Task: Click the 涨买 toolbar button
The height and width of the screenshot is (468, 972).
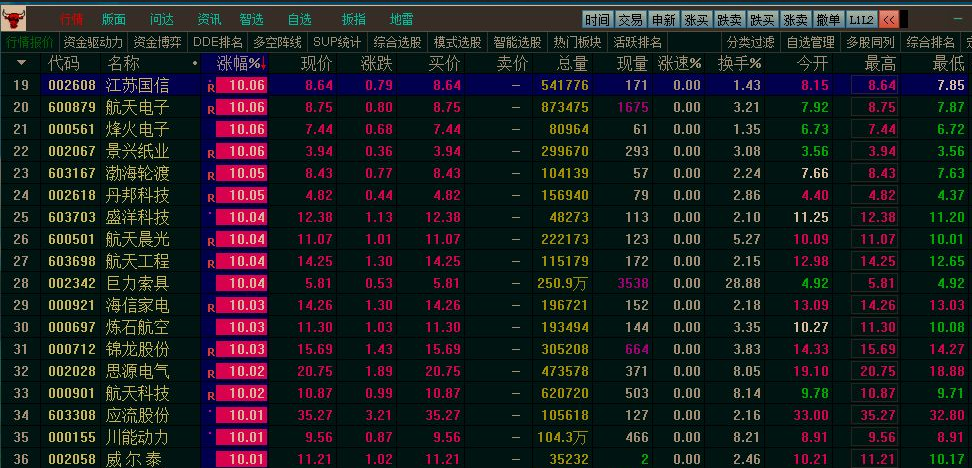Action: [x=696, y=20]
